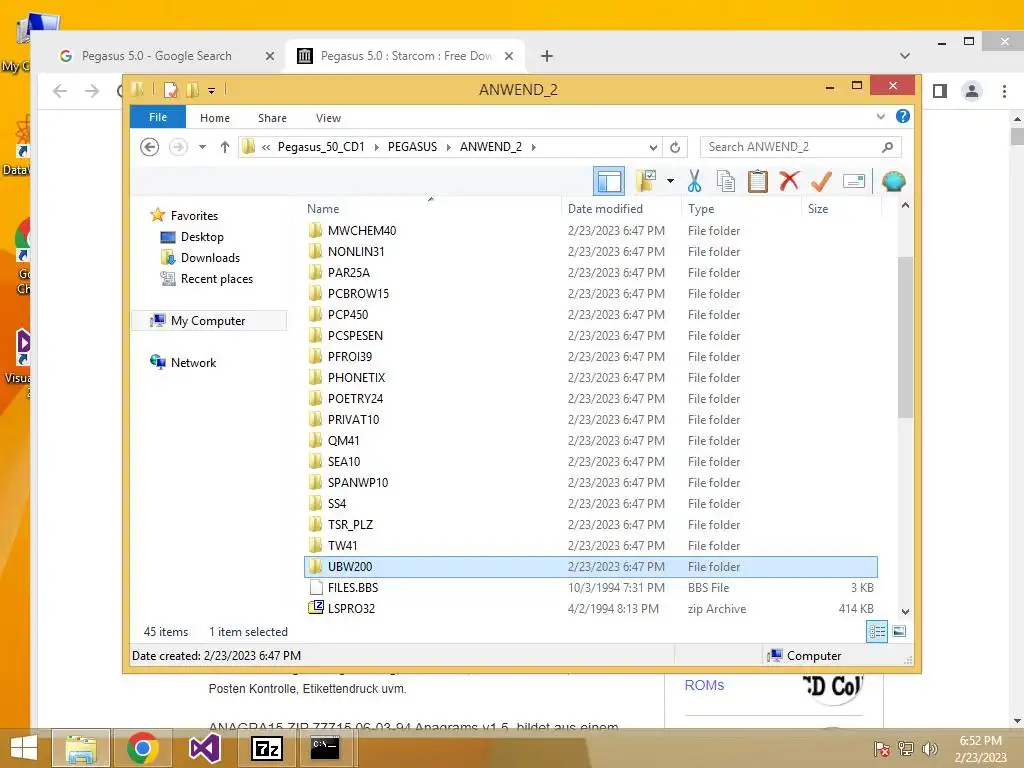Refresh the ANWEND_2 folder
The height and width of the screenshot is (768, 1024).
(x=675, y=147)
